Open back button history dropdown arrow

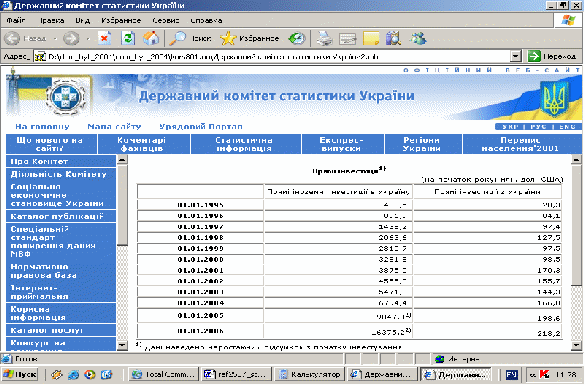point(55,38)
